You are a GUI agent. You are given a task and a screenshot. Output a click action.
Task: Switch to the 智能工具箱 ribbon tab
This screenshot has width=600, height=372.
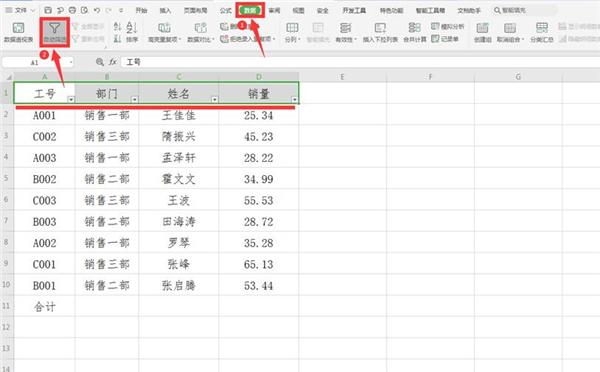430,10
